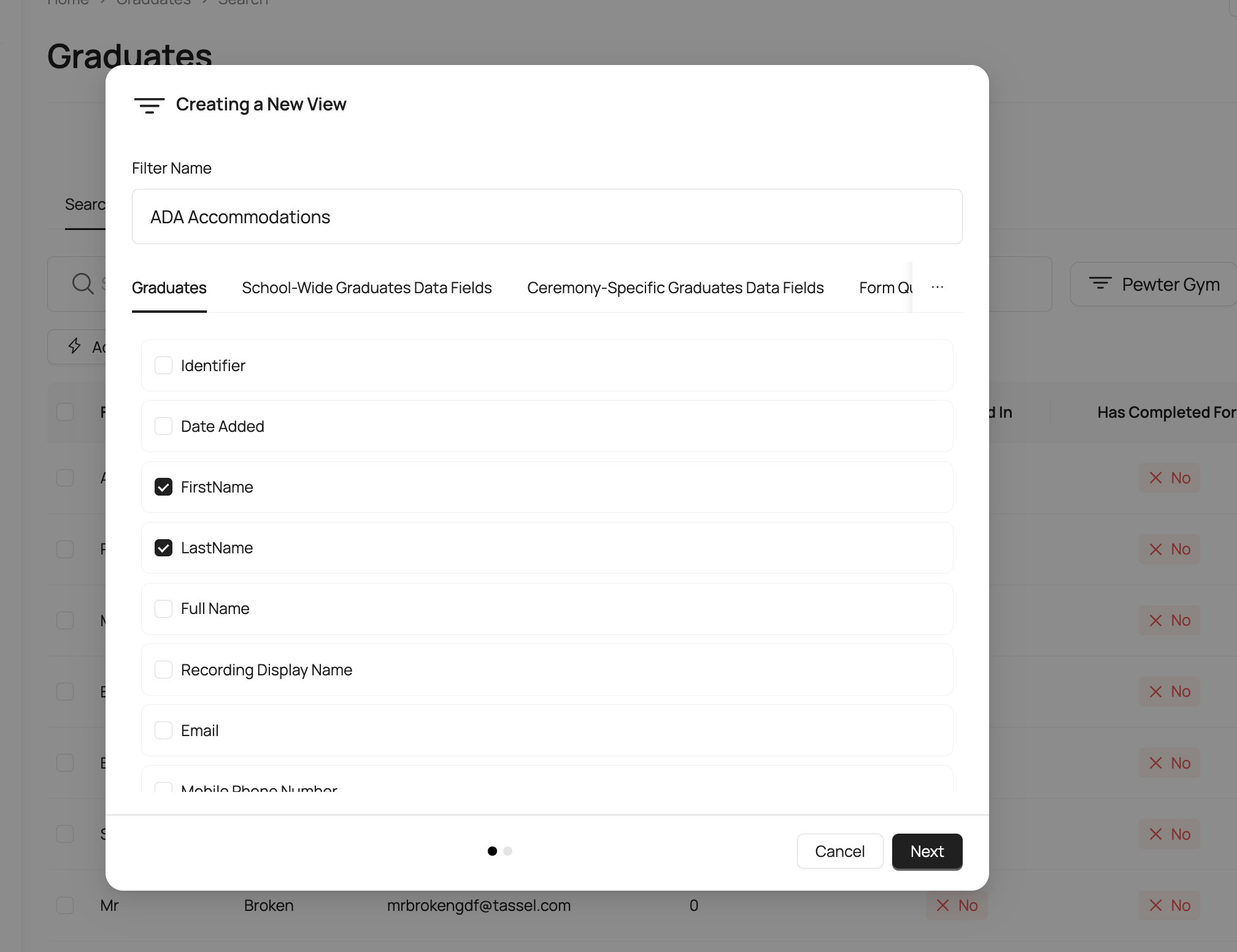
Task: Uncheck the LastName checkbox
Action: tap(163, 548)
